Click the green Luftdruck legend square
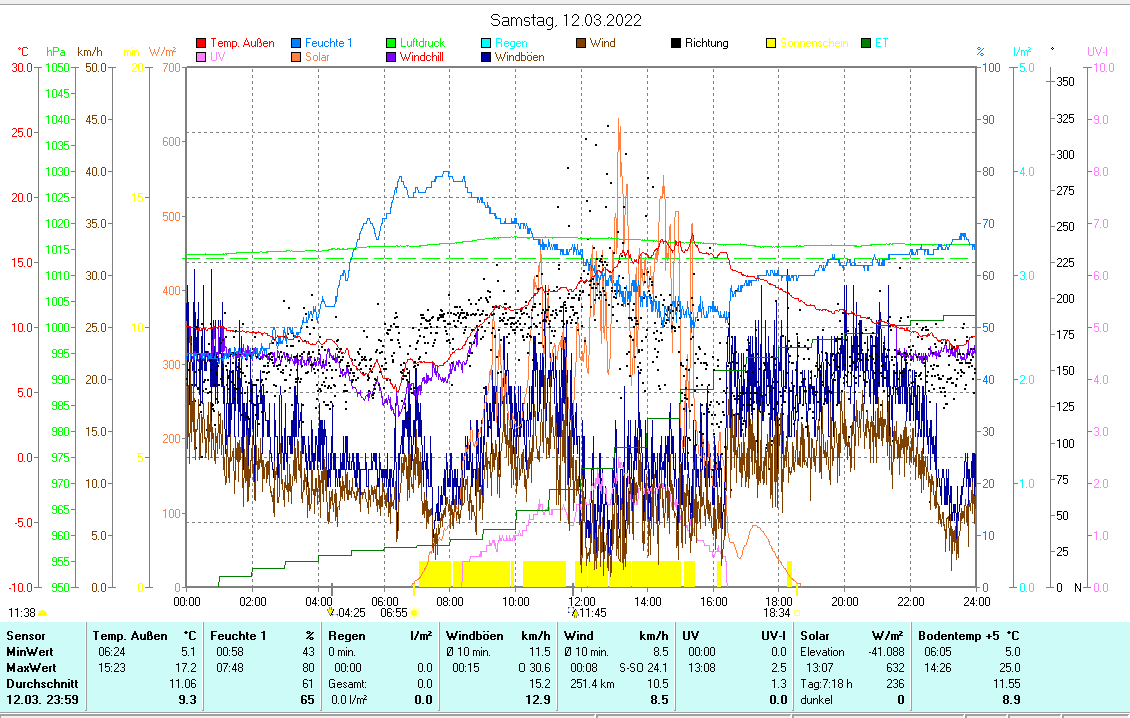Image resolution: width=1130 pixels, height=718 pixels. 392,43
